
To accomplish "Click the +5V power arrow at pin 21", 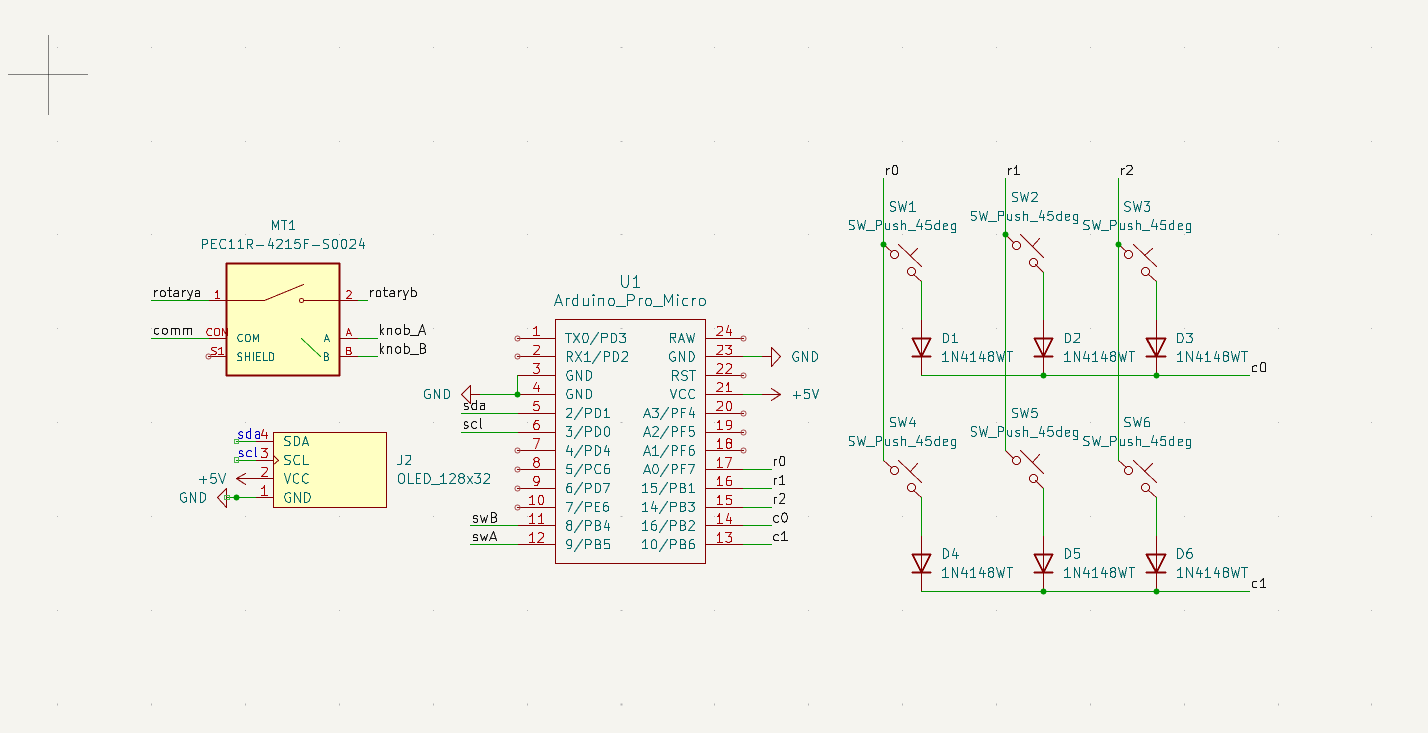I will [x=772, y=394].
